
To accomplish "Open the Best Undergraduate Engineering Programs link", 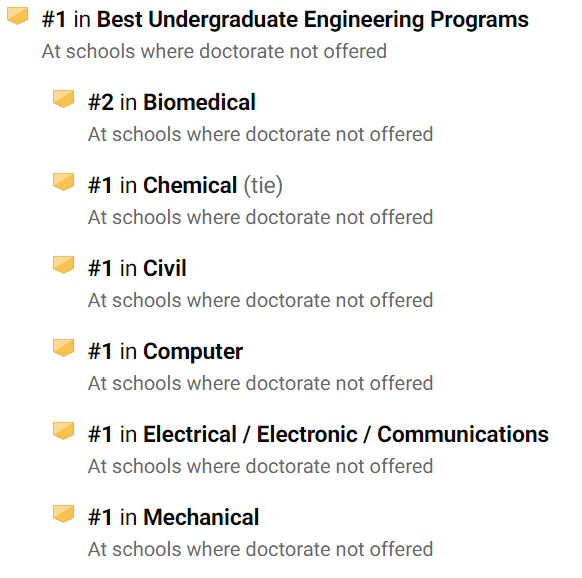I will 313,20.
